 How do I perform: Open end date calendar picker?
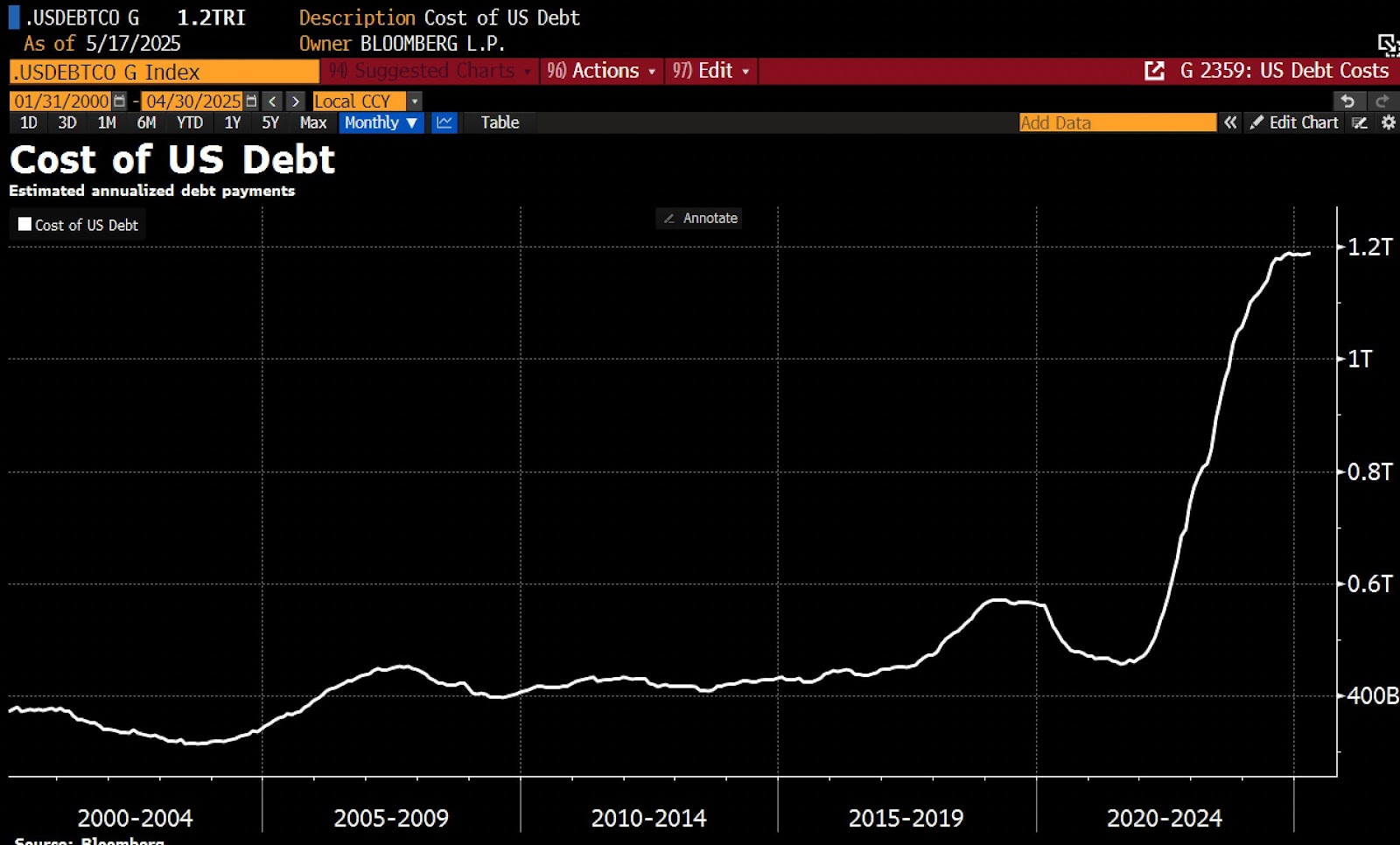[252, 101]
